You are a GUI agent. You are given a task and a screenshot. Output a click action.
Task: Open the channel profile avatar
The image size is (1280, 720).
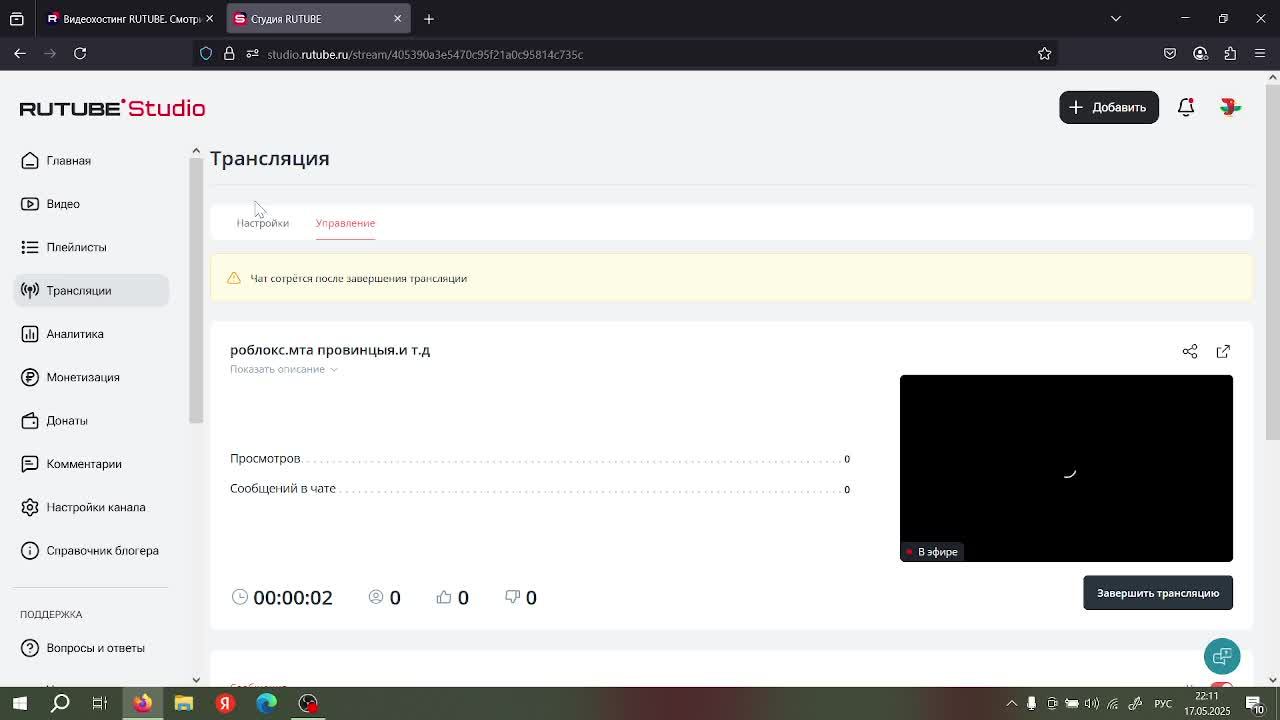tap(1230, 107)
